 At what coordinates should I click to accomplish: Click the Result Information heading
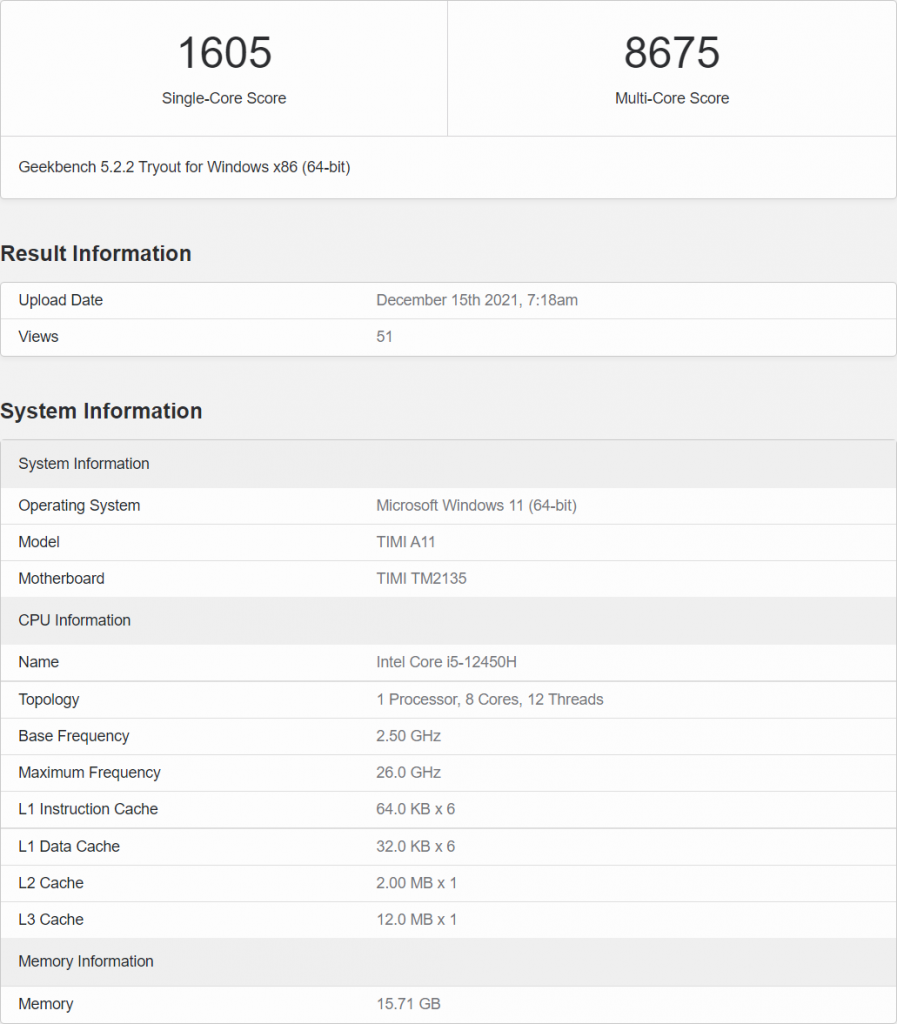tap(96, 254)
